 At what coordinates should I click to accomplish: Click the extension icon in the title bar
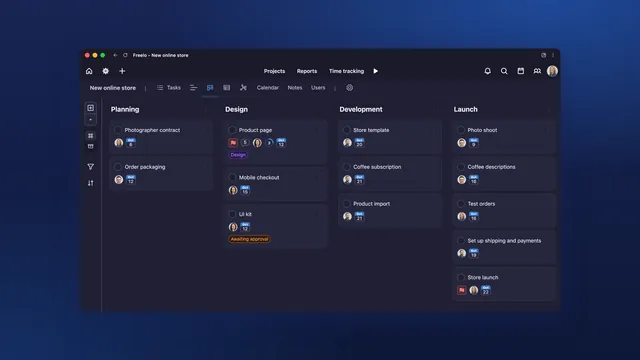click(543, 55)
